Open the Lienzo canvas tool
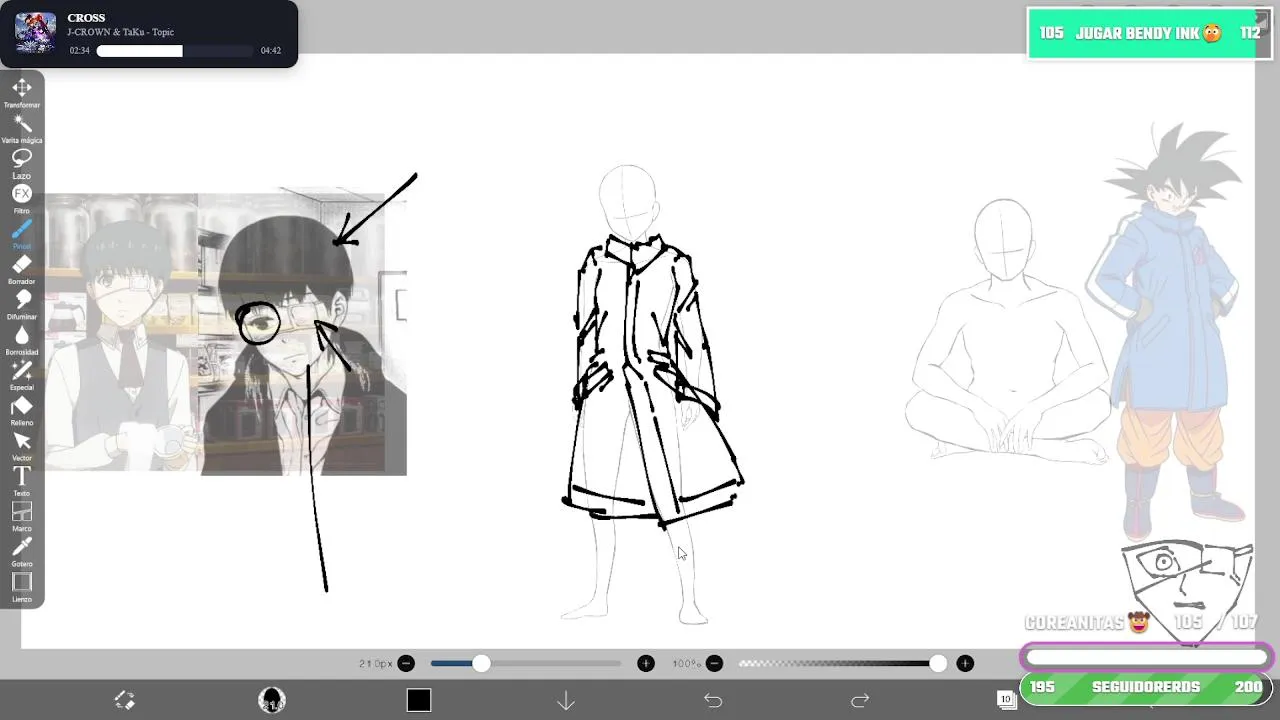This screenshot has width=1280, height=720. pos(22,587)
